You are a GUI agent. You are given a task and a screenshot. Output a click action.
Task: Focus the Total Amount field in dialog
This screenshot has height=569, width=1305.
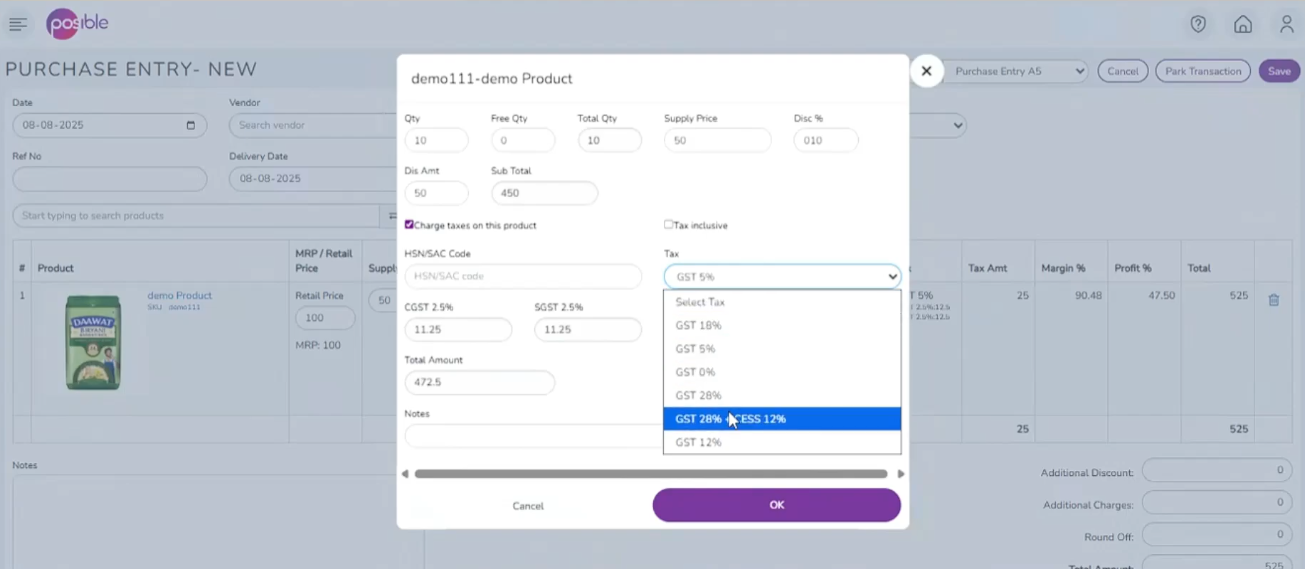point(480,382)
